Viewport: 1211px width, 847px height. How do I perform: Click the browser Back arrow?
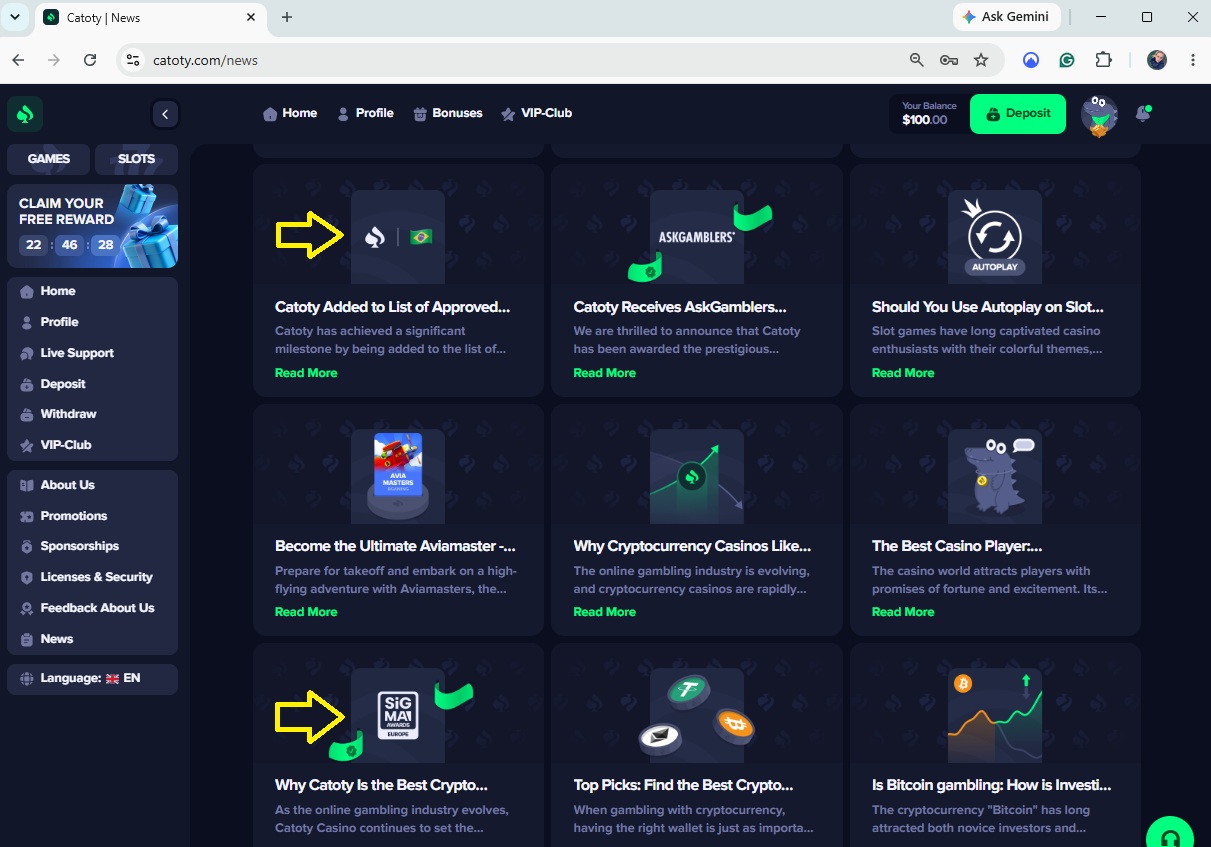[18, 60]
